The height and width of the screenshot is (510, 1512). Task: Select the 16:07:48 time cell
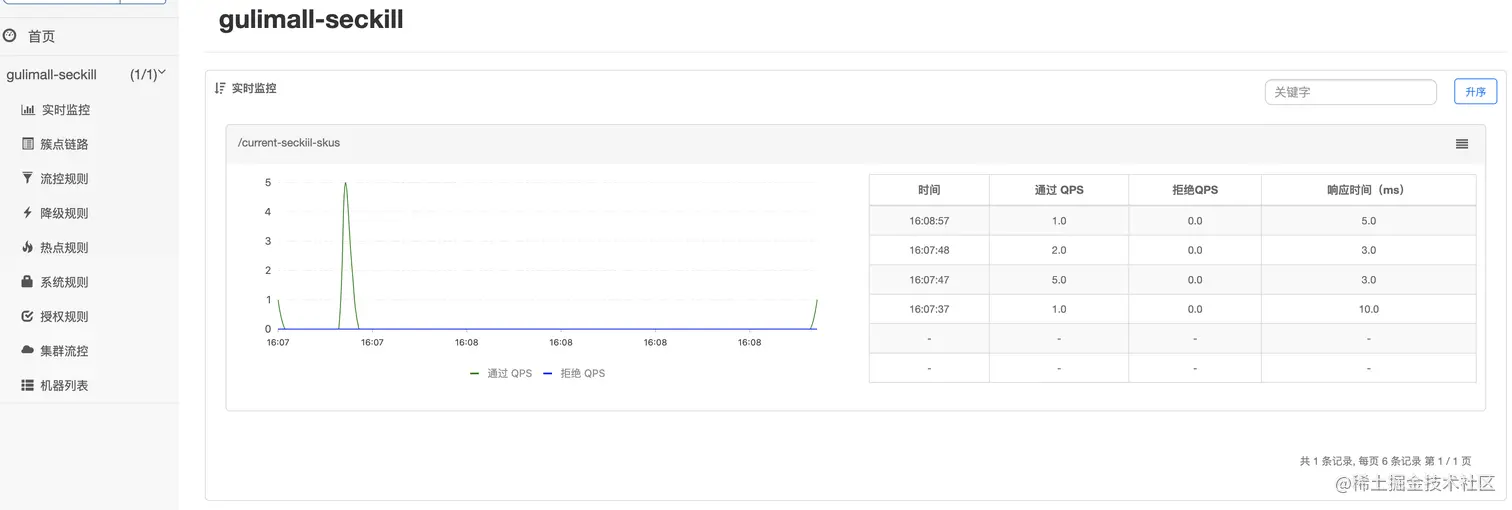[929, 250]
